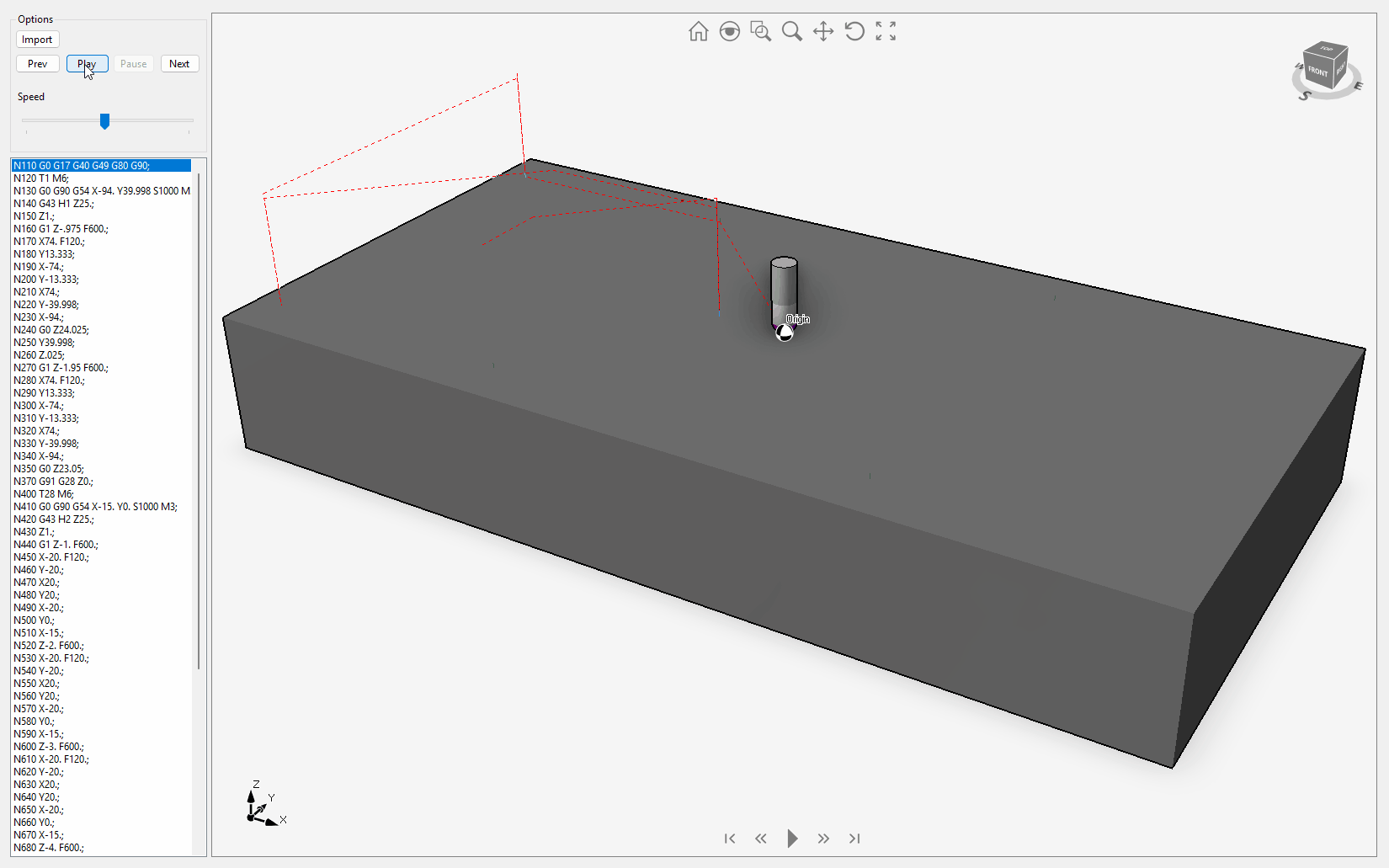Select the pan arrows tool
The image size is (1389, 868).
[822, 32]
